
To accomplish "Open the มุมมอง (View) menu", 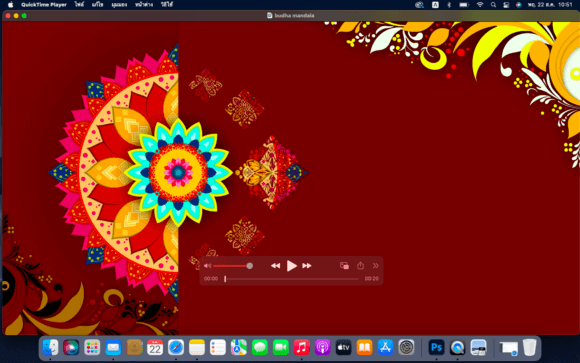I will coord(119,5).
